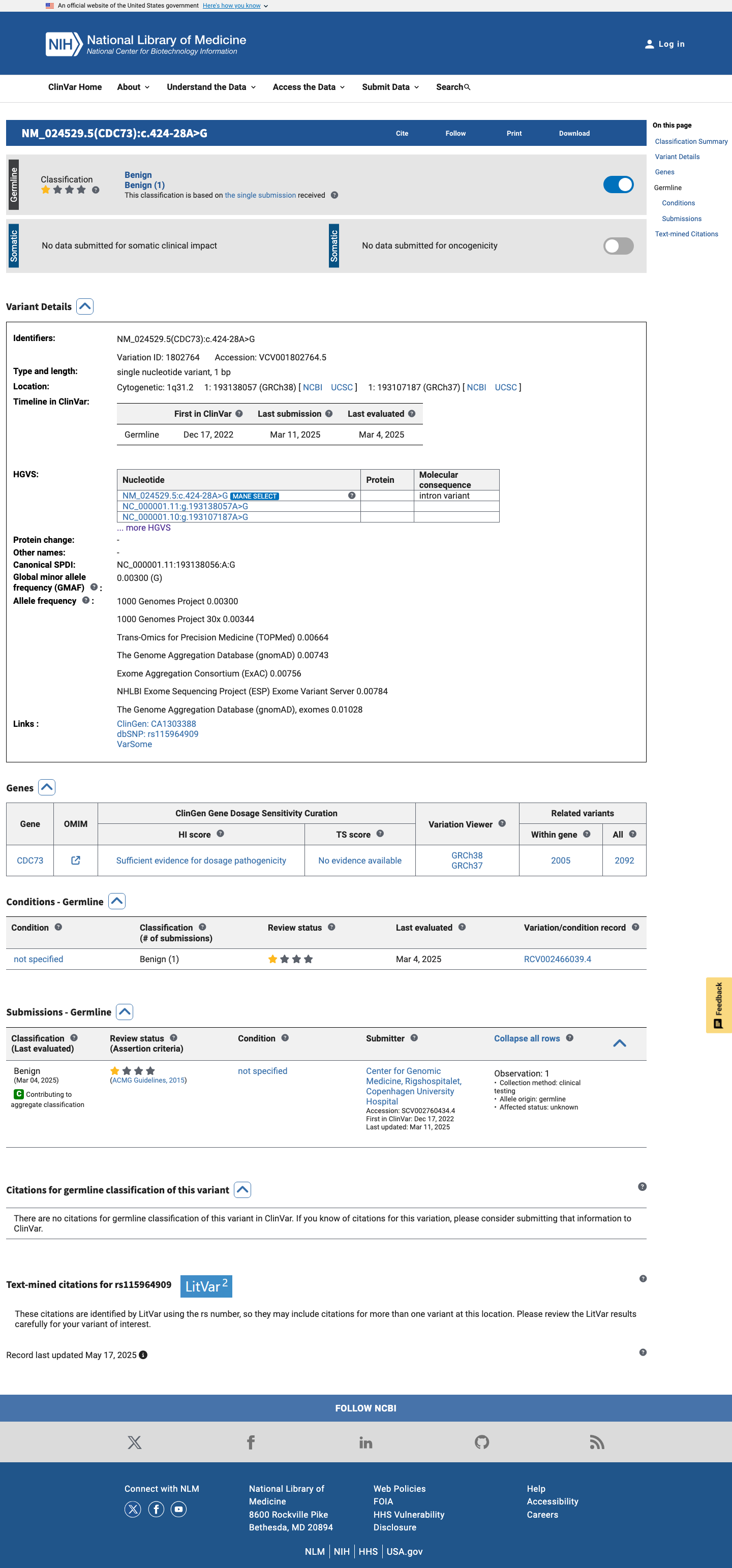732x1568 pixels.
Task: Click help icon beside Allele frequency label
Action: 86,600
